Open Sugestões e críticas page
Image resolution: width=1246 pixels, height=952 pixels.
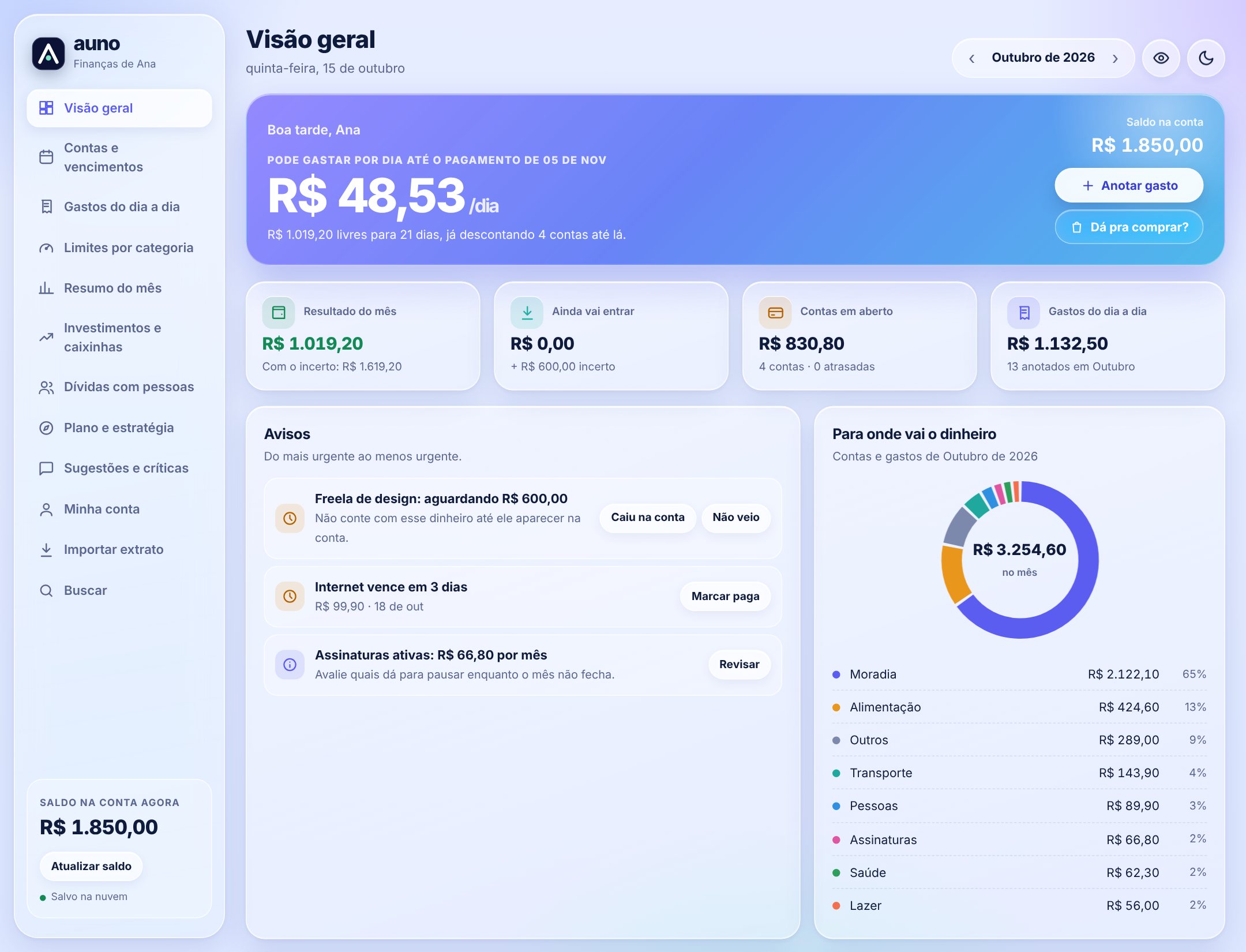click(119, 468)
